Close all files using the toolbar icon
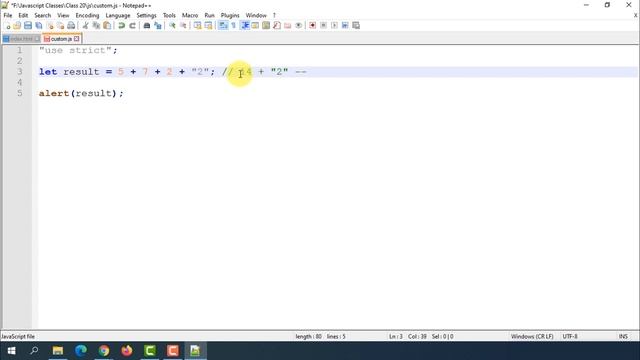Image resolution: width=640 pixels, height=360 pixels. 60,26
